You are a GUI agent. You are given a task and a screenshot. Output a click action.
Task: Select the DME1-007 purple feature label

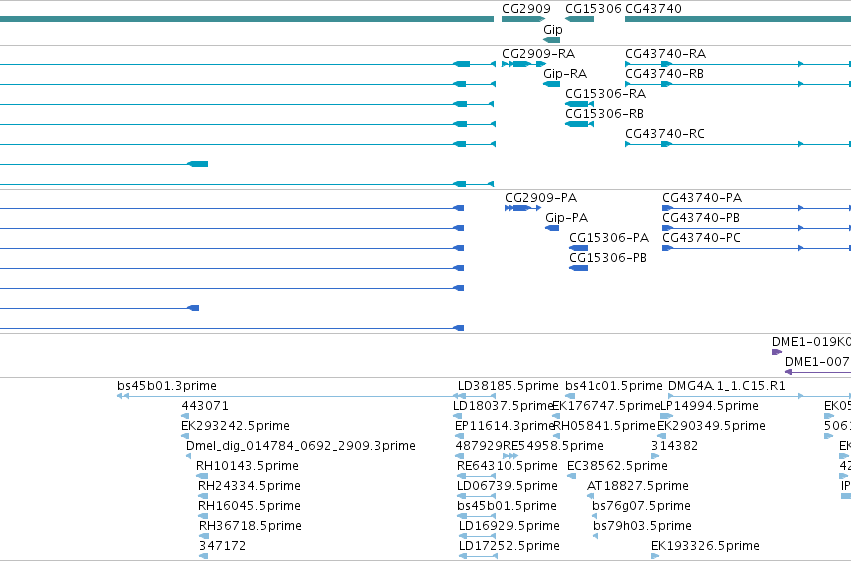(818, 362)
